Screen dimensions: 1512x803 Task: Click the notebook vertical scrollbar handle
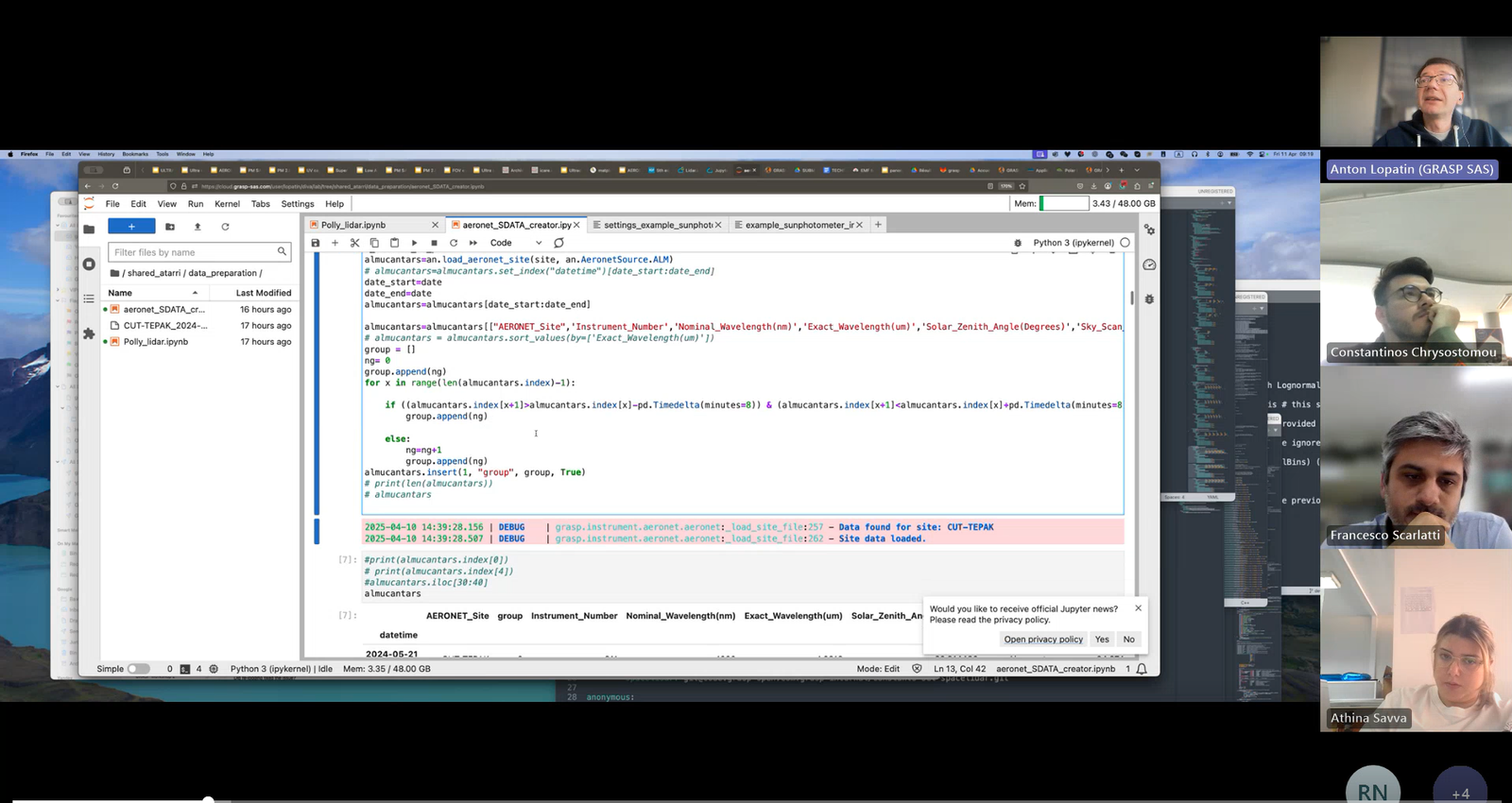1131,299
